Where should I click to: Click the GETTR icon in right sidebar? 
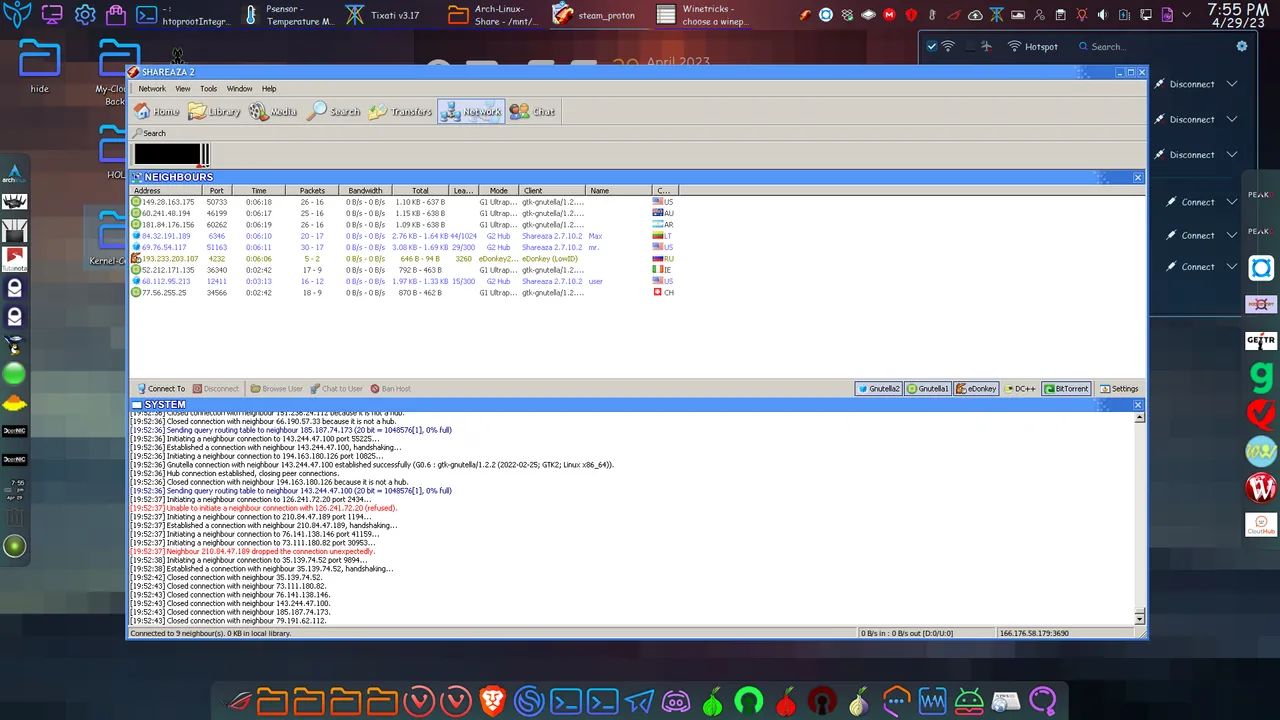pos(1261,340)
